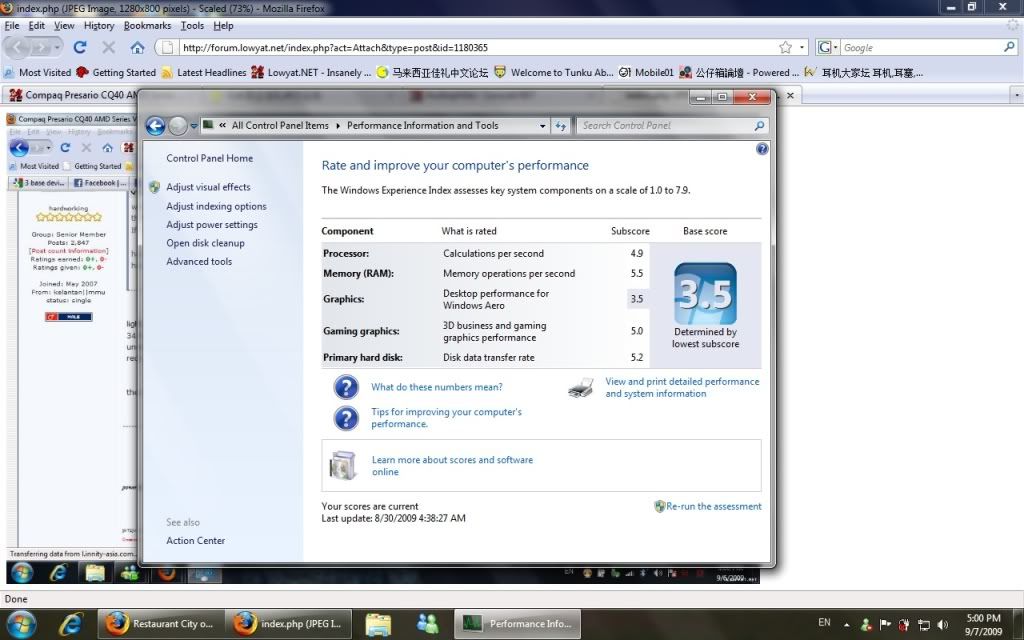Switch to Restaurant City Firefox taskbar button

point(161,624)
